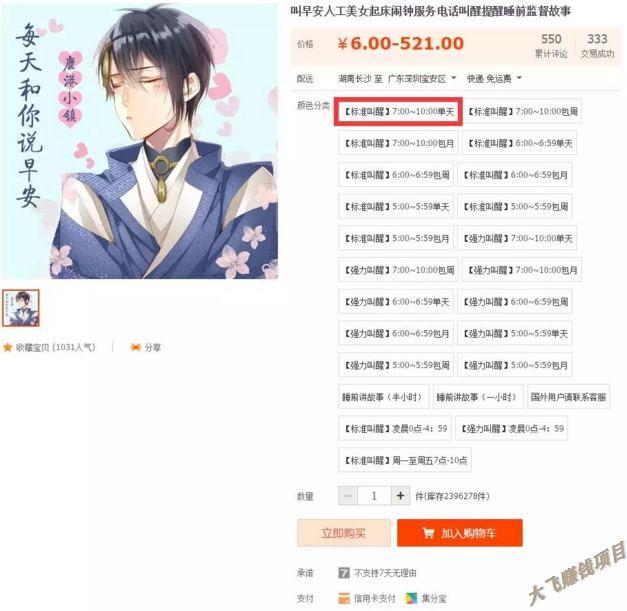Screen dimensions: 627x611
Task: Select option 【强力叫醒】7:00~10:00包月
Action: [x=522, y=270]
